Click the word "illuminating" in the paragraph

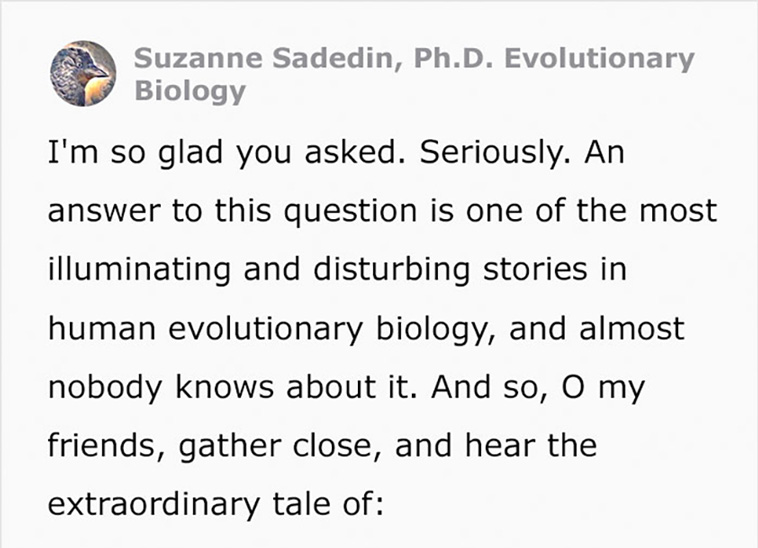coord(139,270)
